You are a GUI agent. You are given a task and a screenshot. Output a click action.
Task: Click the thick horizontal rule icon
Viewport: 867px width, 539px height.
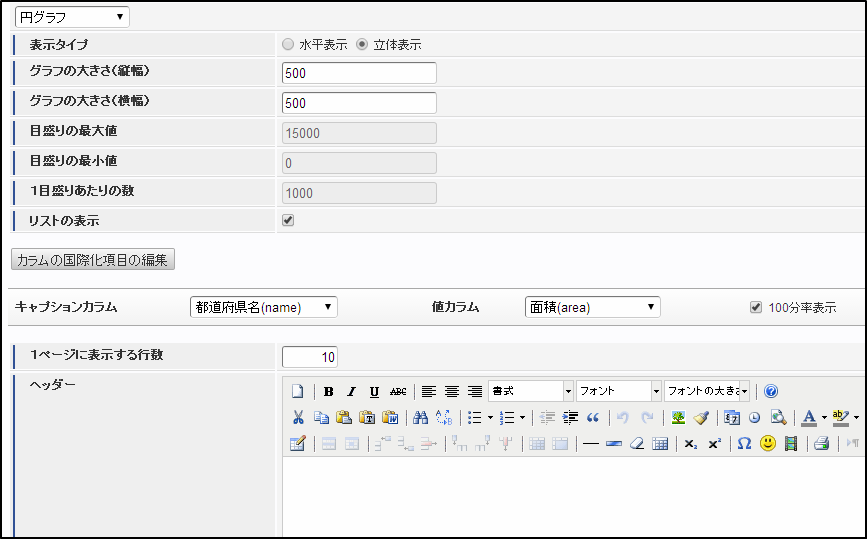(614, 443)
